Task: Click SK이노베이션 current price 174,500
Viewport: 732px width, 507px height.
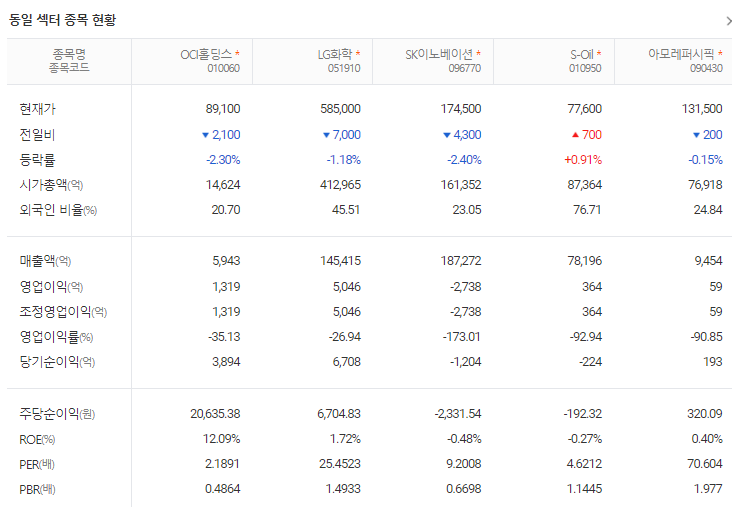Action: (461, 109)
